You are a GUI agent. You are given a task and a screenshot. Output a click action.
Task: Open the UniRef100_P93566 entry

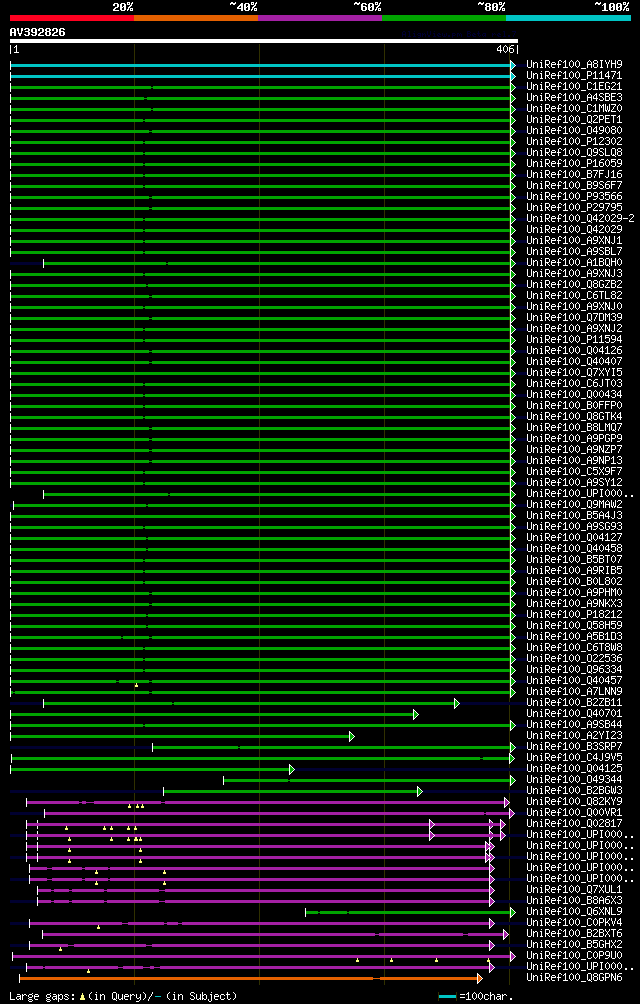pyautogui.click(x=574, y=197)
